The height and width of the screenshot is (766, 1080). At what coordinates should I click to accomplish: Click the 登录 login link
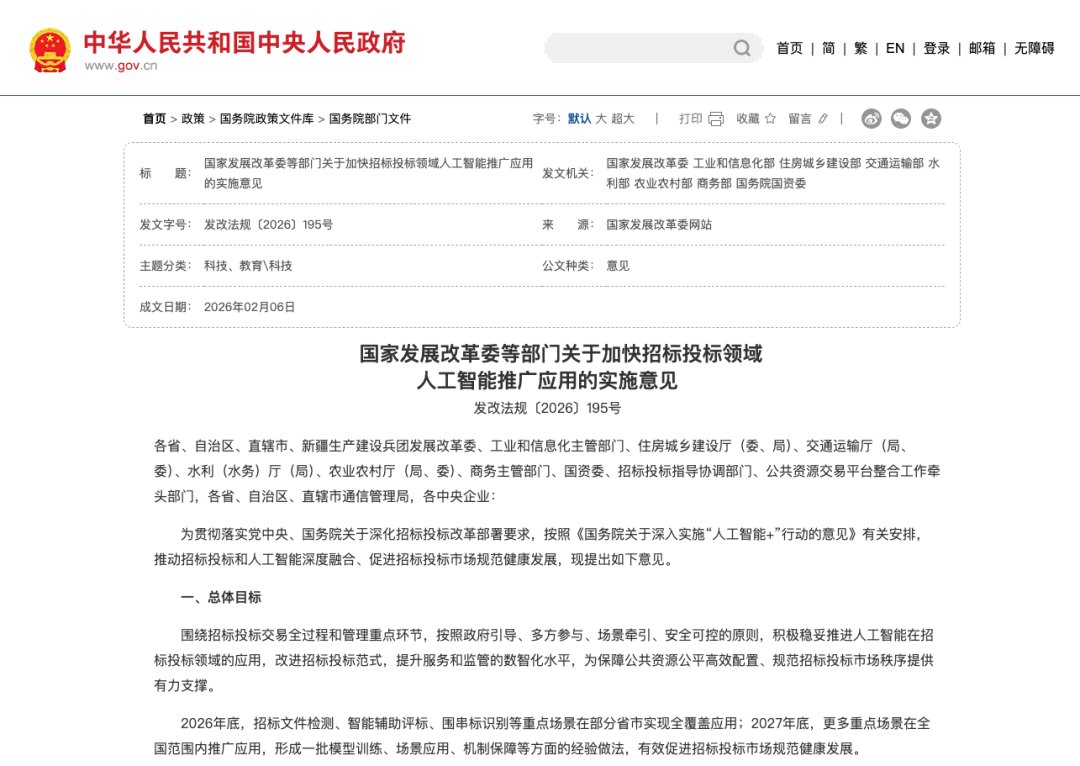(x=937, y=48)
